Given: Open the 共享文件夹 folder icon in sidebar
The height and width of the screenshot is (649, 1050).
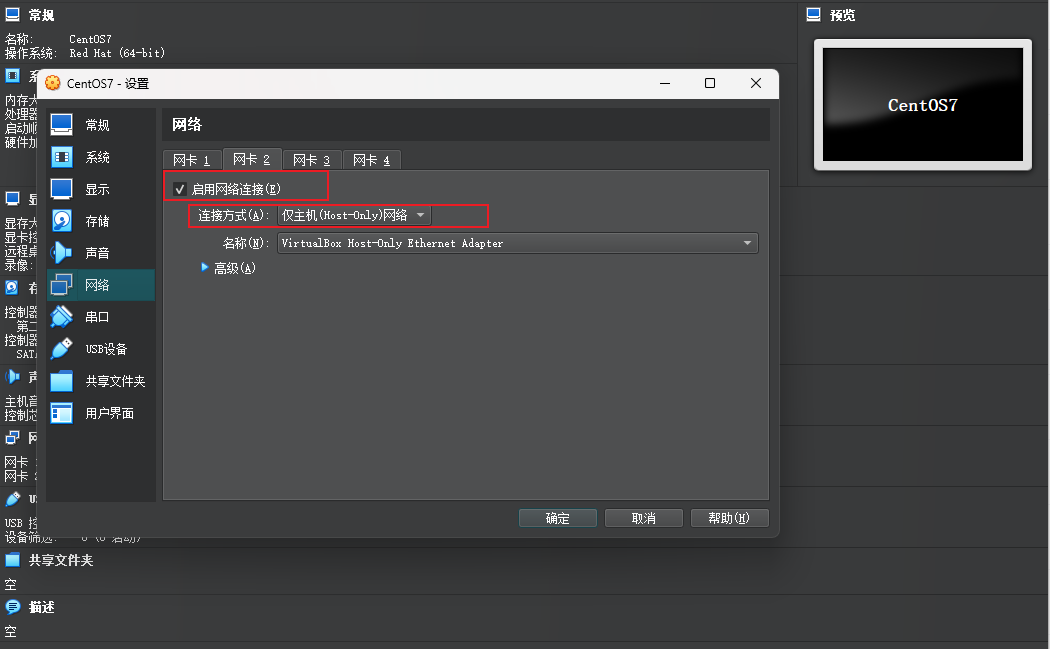Looking at the screenshot, I should 62,380.
